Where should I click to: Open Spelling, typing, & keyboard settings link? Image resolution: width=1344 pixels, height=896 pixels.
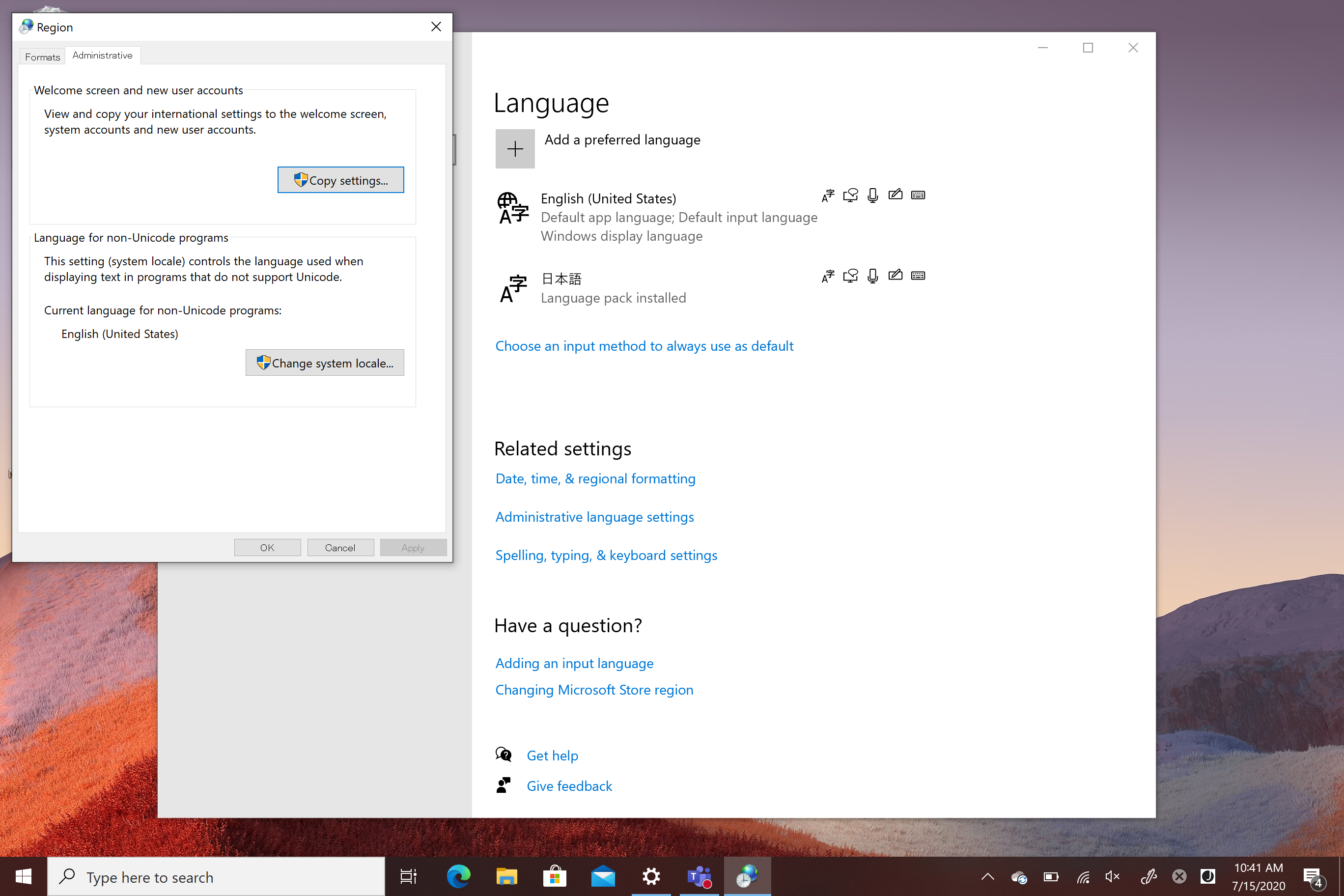[606, 555]
